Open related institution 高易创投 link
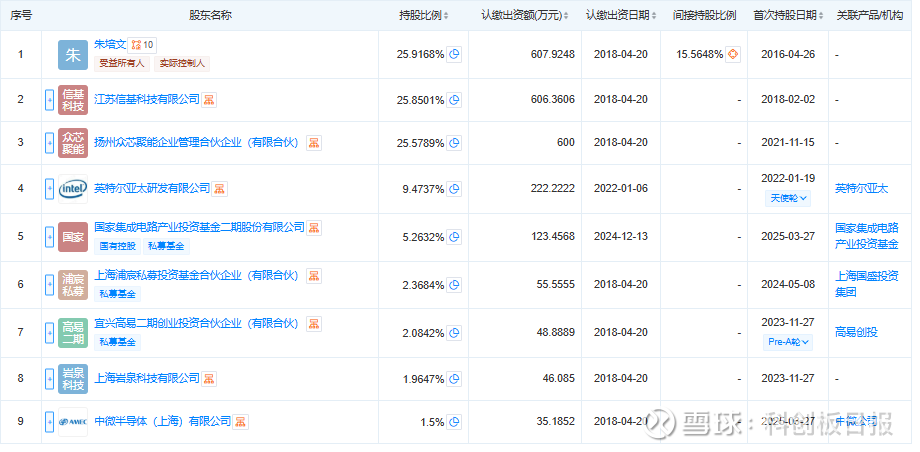Viewport: 920px width, 452px height. (x=856, y=332)
